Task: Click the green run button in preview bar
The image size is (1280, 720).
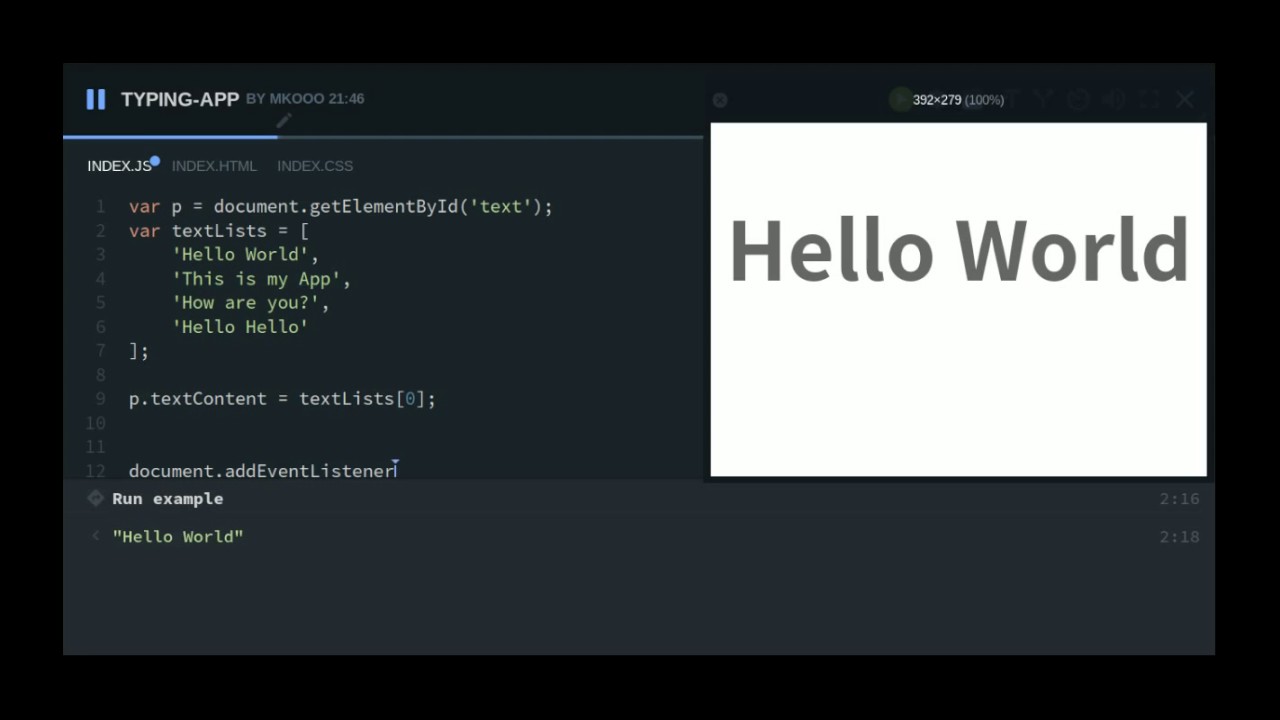Action: (900, 99)
